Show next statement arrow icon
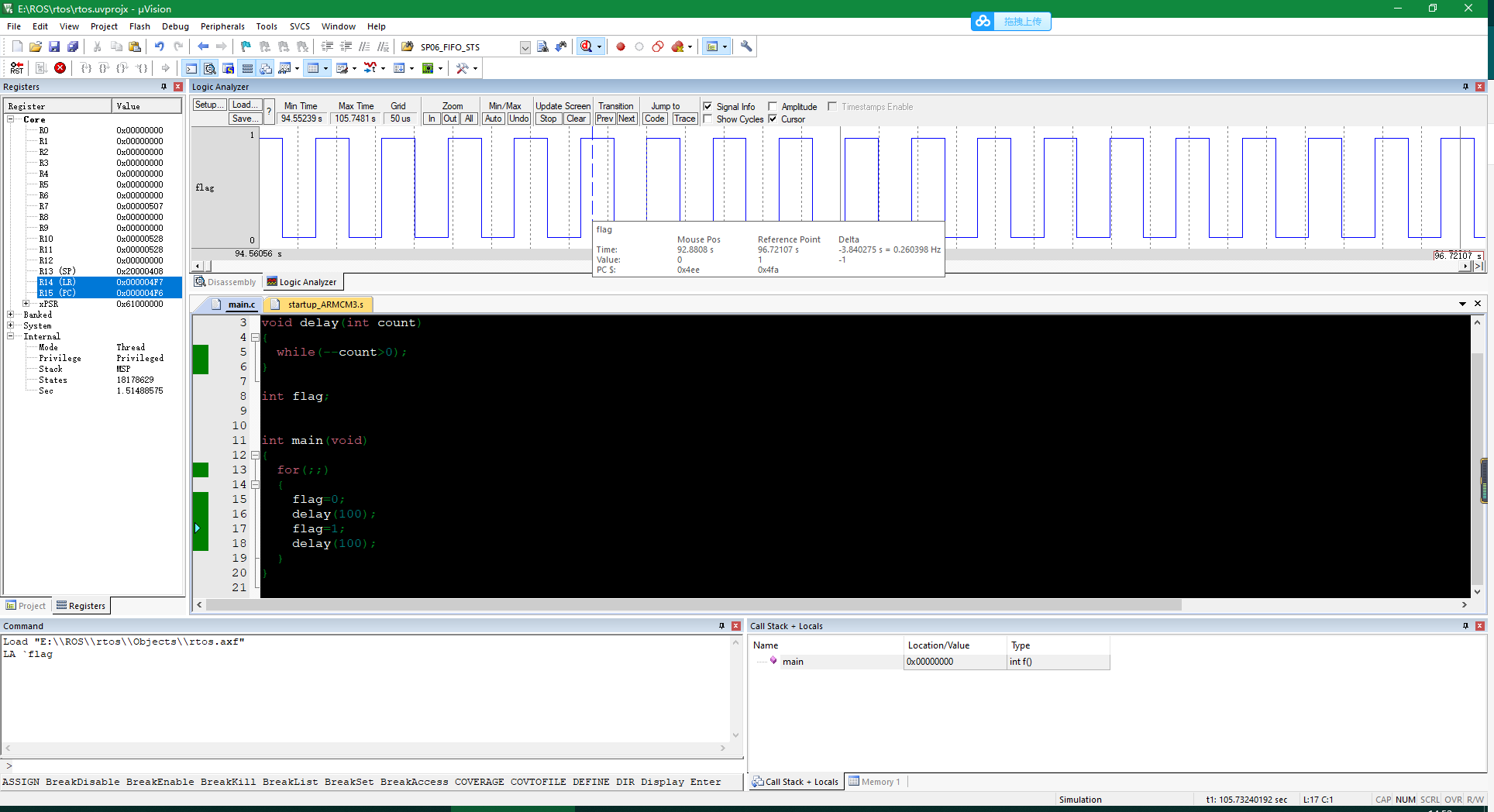 pyautogui.click(x=166, y=68)
